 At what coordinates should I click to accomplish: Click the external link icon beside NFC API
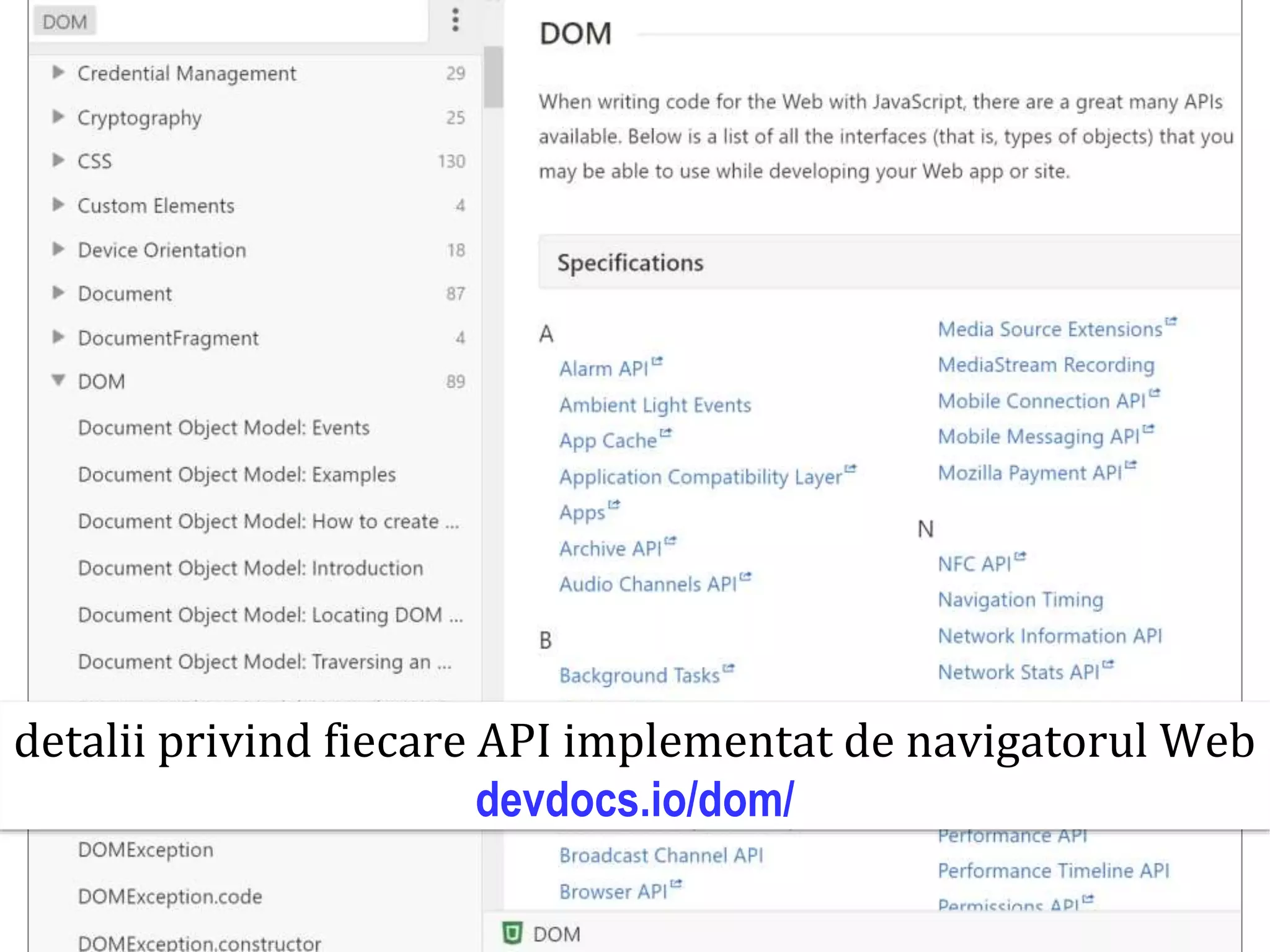pyautogui.click(x=1020, y=556)
